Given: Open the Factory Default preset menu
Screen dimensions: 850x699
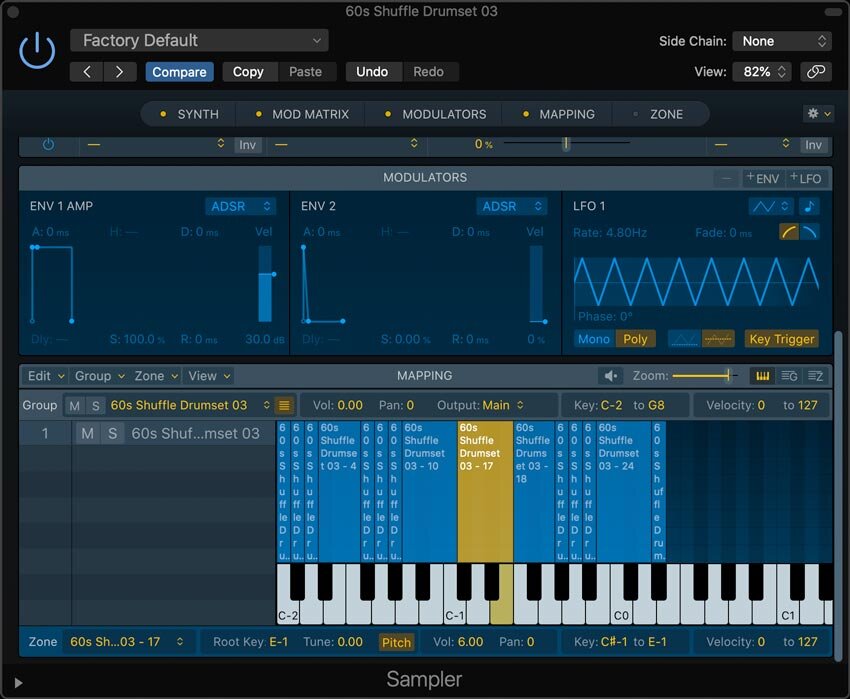Looking at the screenshot, I should (x=198, y=40).
